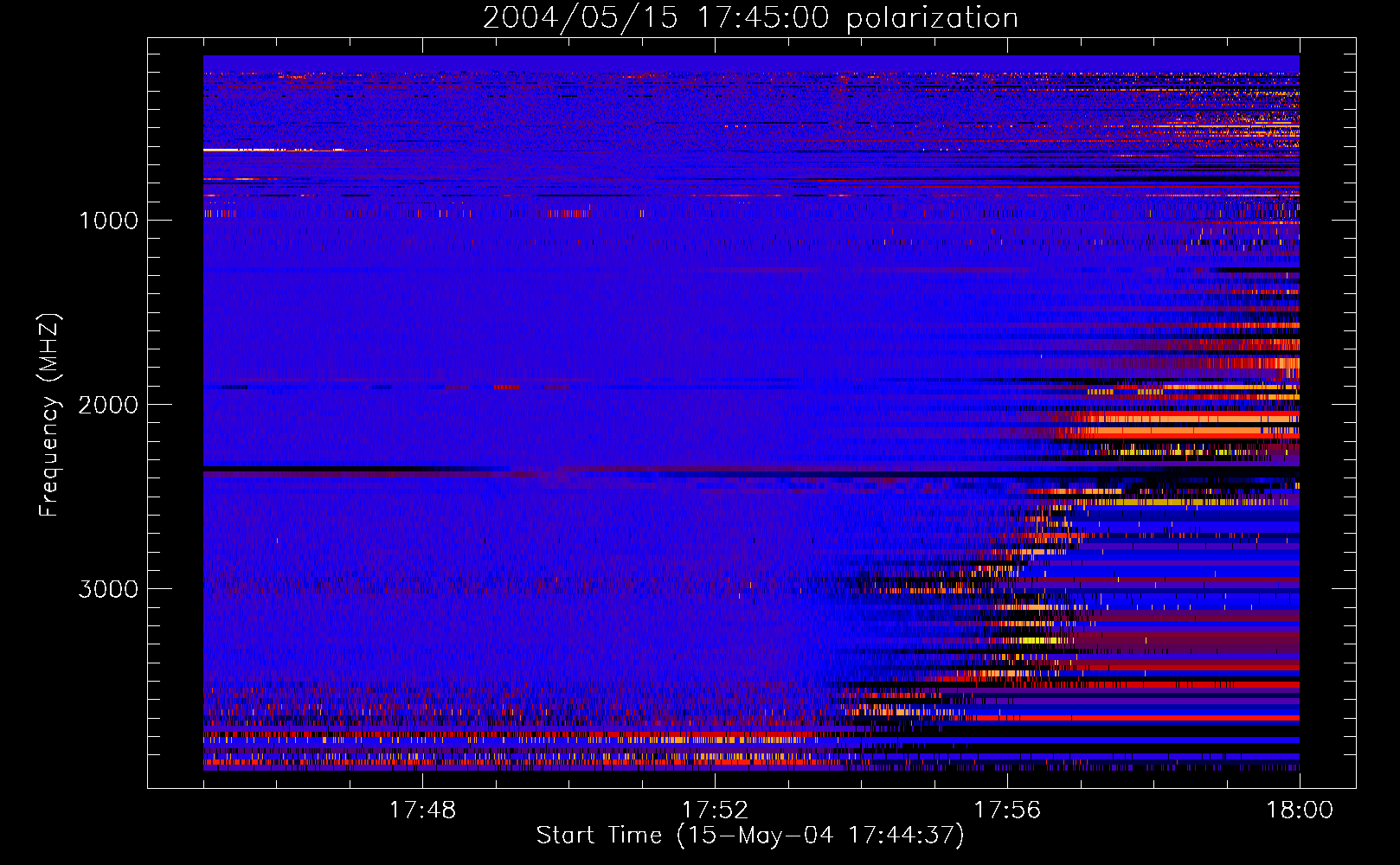Click the plot title '2004/05/15 17:45:00 polarization'
Image resolution: width=1400 pixels, height=865 pixels.
[750, 17]
